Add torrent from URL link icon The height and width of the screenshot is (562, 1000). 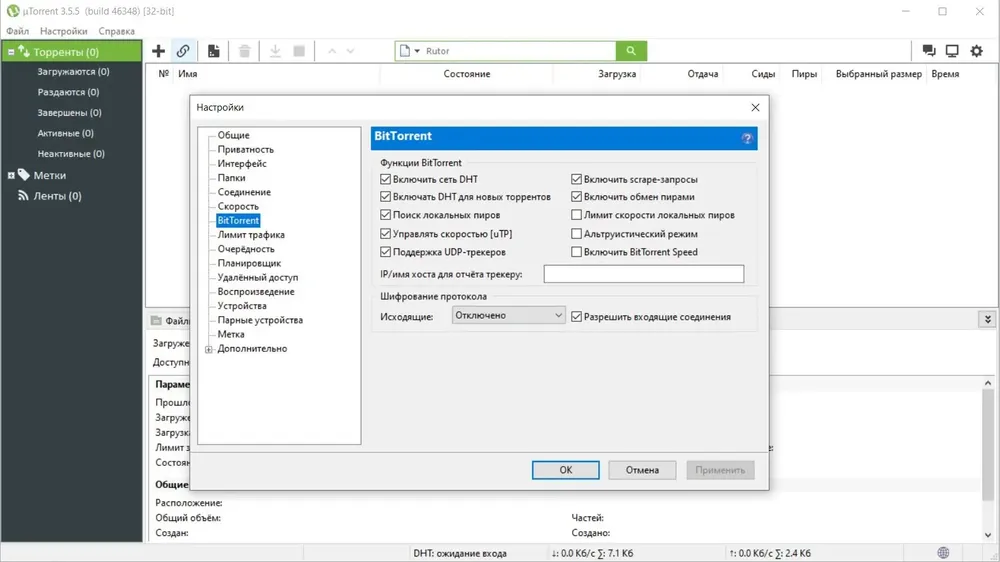coord(183,51)
